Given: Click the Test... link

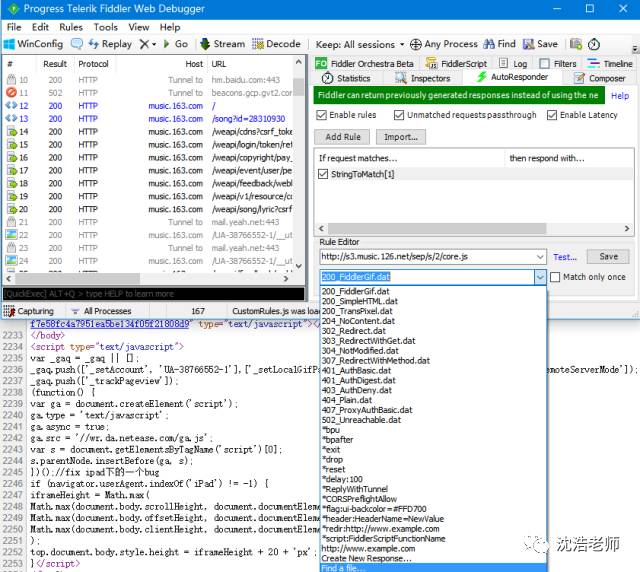Looking at the screenshot, I should [565, 257].
